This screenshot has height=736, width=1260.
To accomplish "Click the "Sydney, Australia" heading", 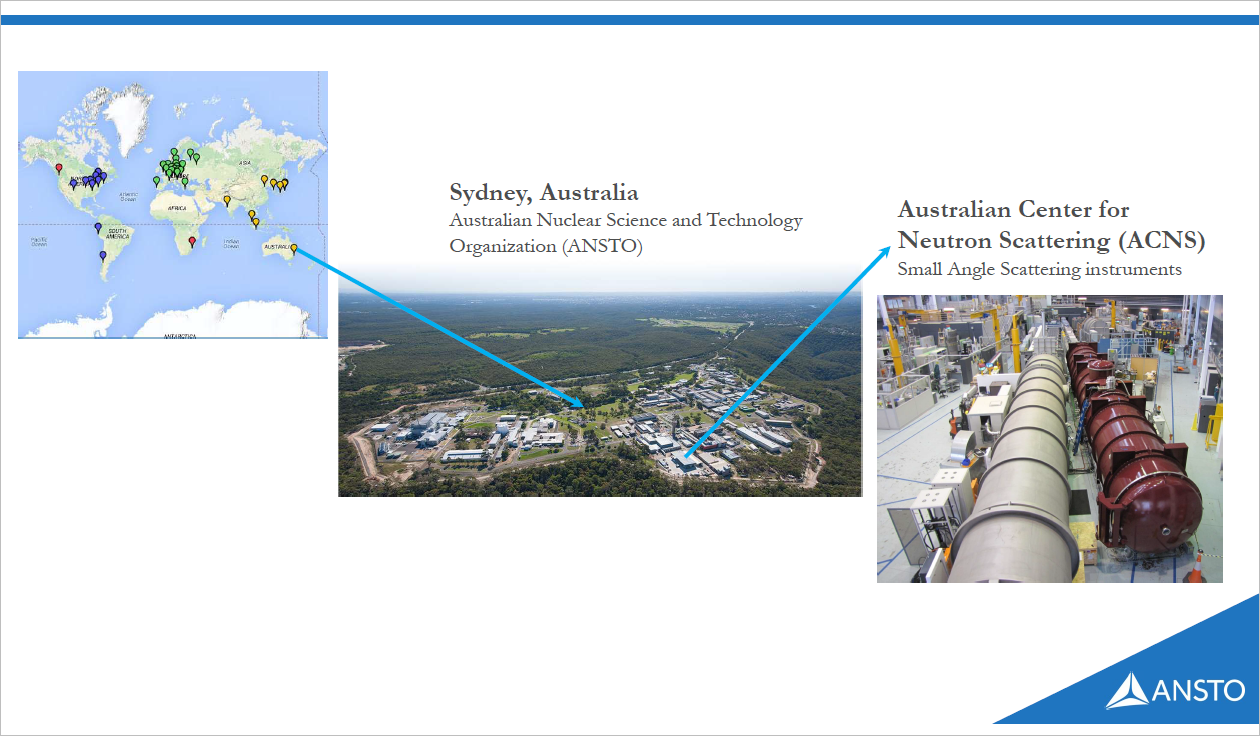I will point(544,192).
